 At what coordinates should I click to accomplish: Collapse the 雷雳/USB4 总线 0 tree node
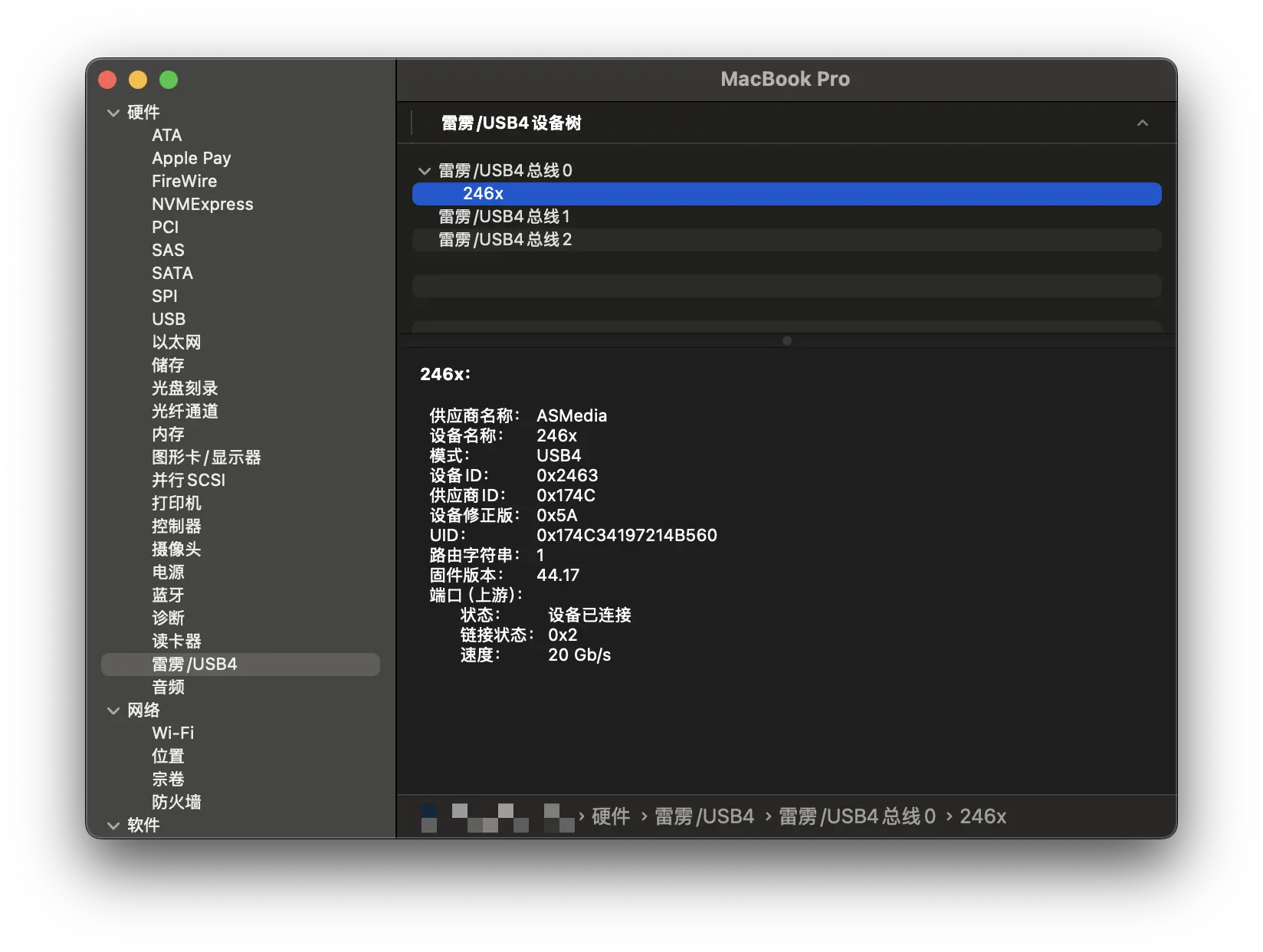pyautogui.click(x=424, y=171)
